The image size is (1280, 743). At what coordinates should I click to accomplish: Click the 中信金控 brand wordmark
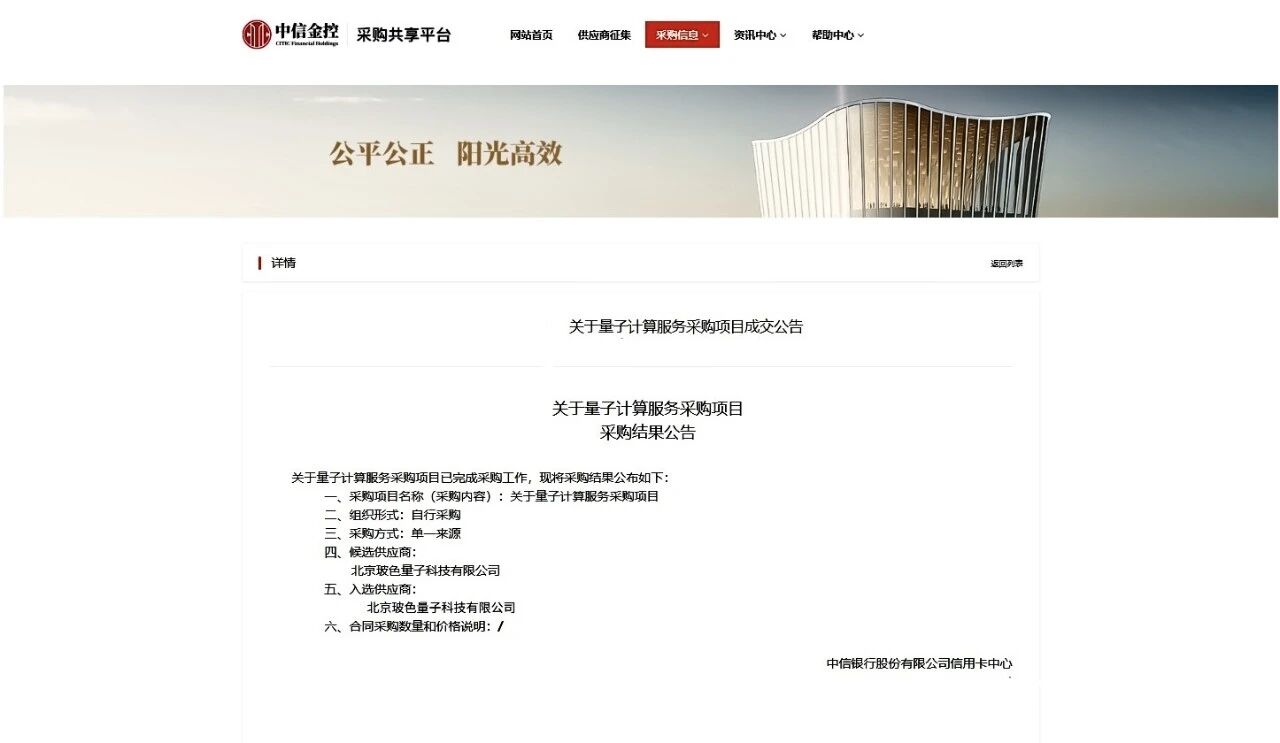click(306, 32)
